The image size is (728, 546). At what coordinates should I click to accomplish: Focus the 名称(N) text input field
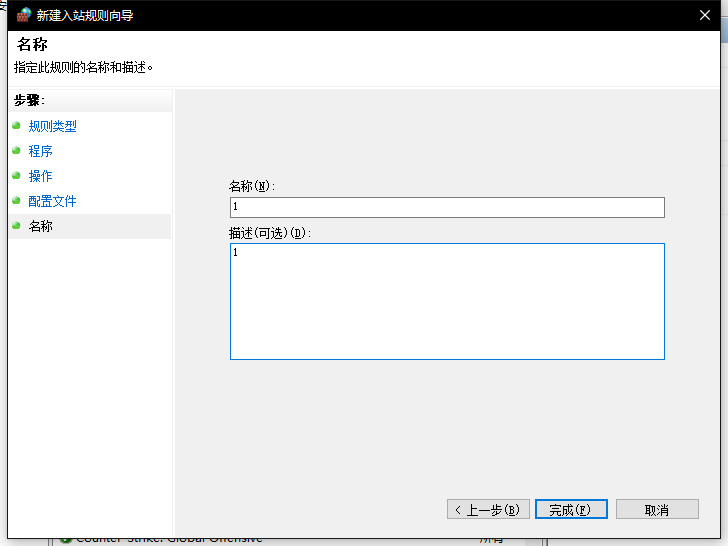446,207
